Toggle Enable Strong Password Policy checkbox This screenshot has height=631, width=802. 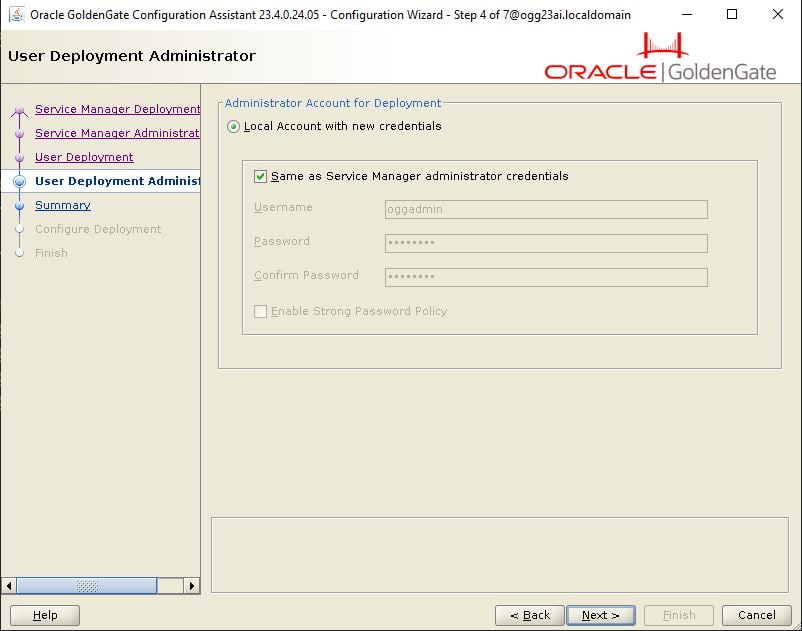click(260, 311)
